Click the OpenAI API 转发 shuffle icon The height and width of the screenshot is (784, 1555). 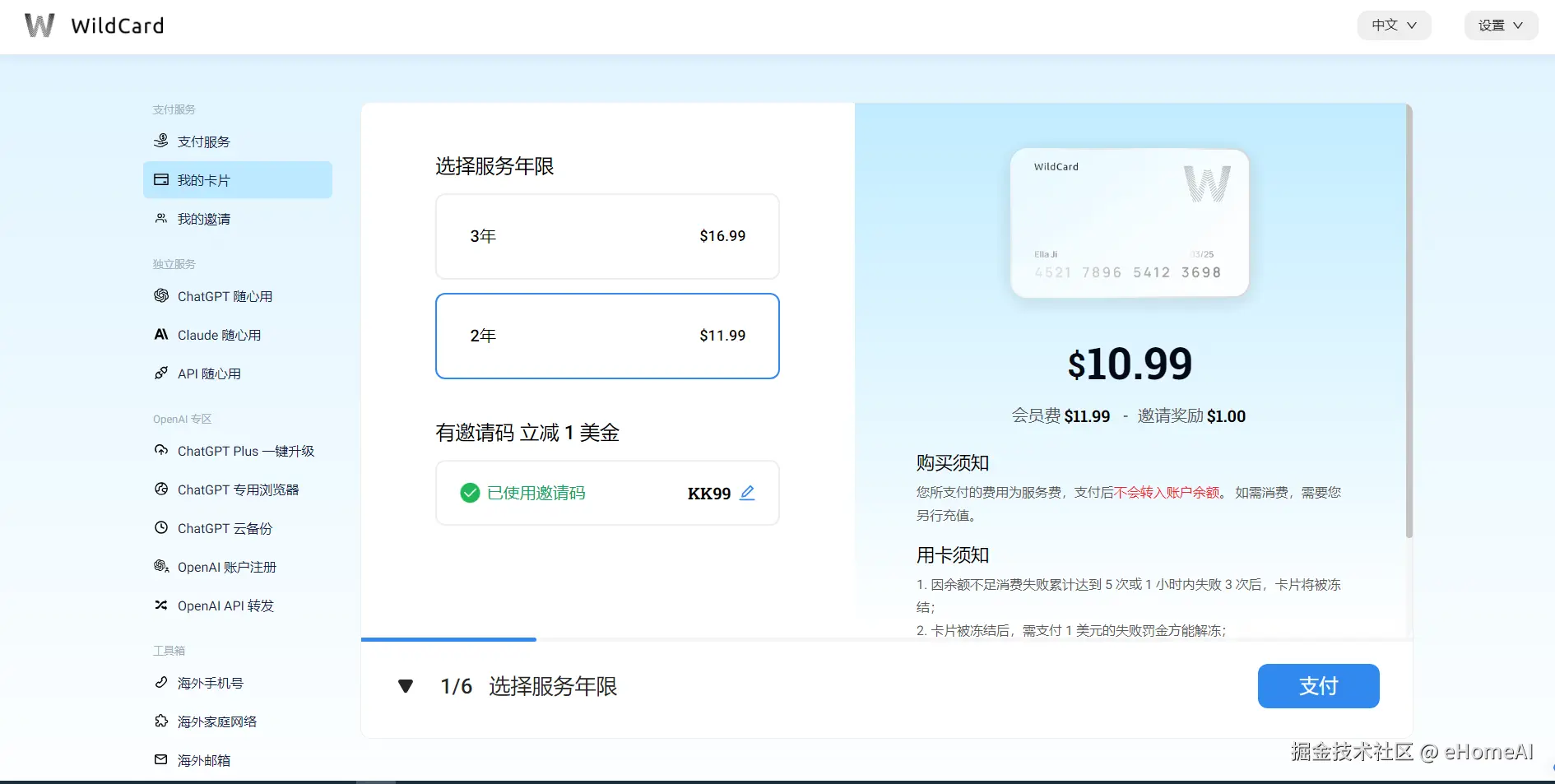click(161, 605)
